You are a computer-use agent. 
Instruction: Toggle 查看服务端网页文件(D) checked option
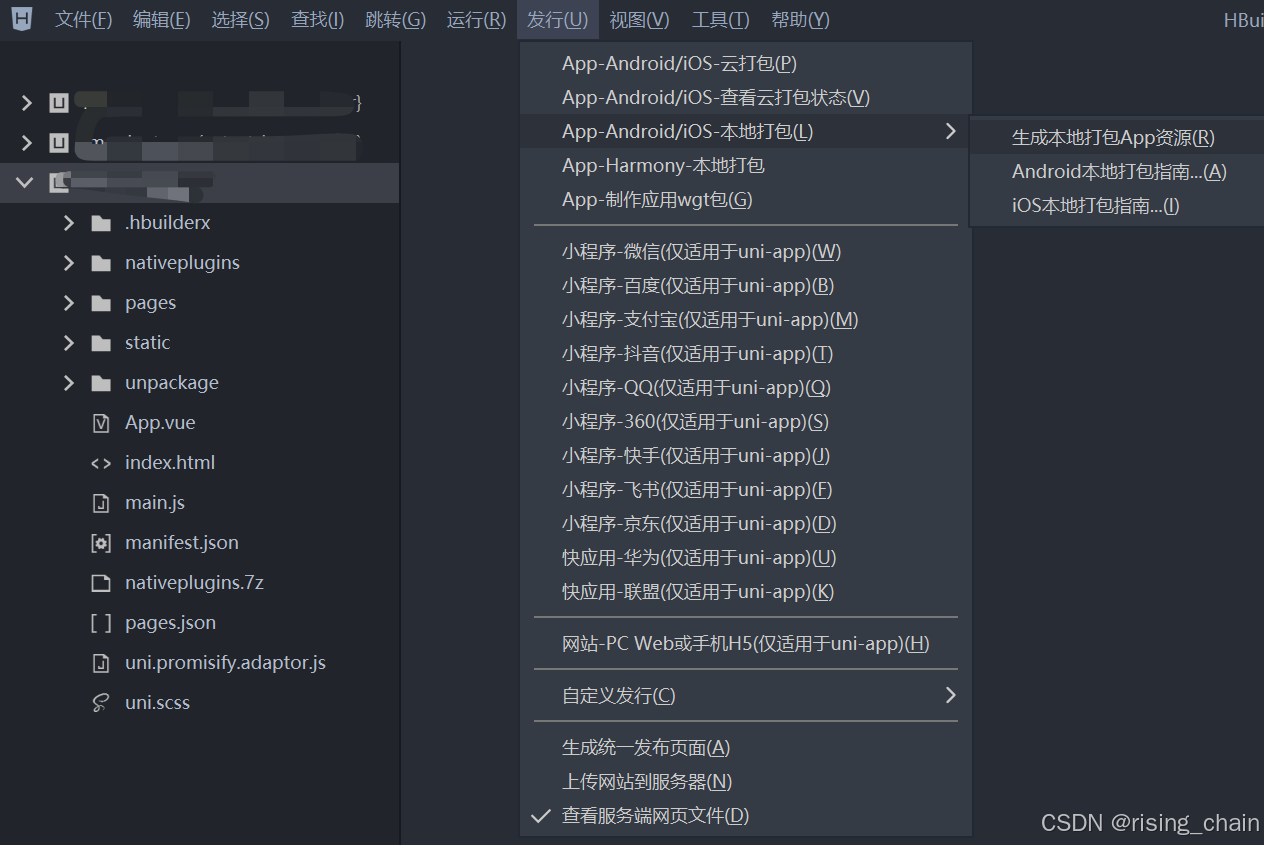[746, 816]
